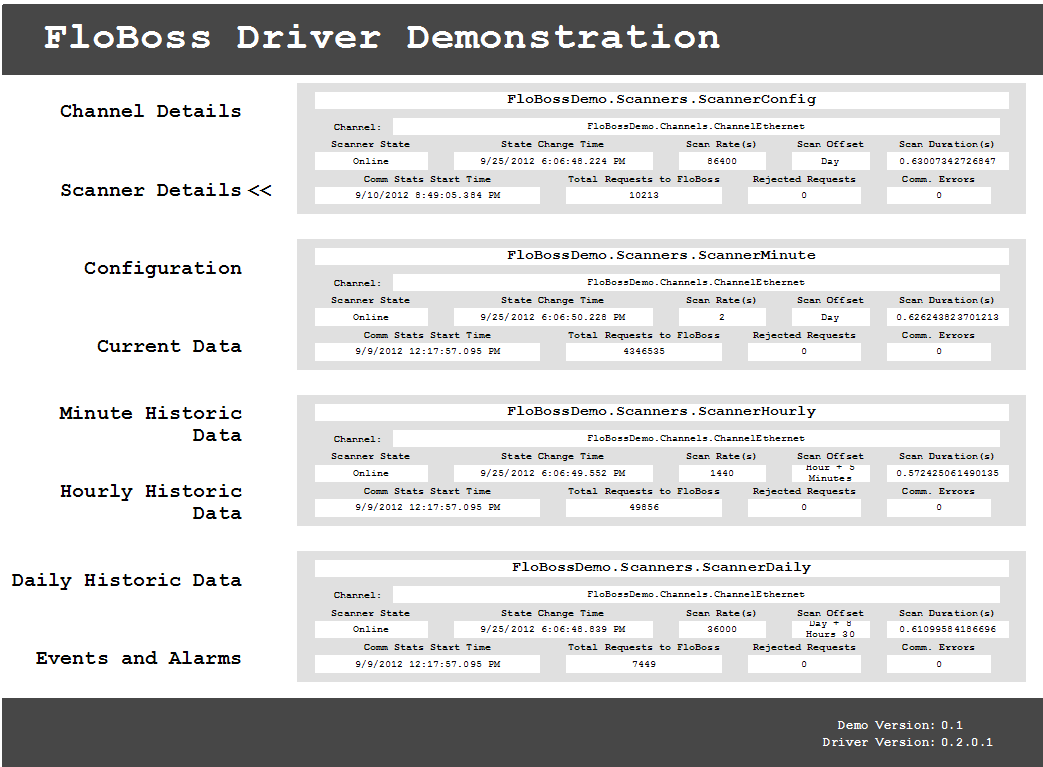Click total requests value 4346535
Viewport: 1043px width, 767px height.
tap(644, 351)
